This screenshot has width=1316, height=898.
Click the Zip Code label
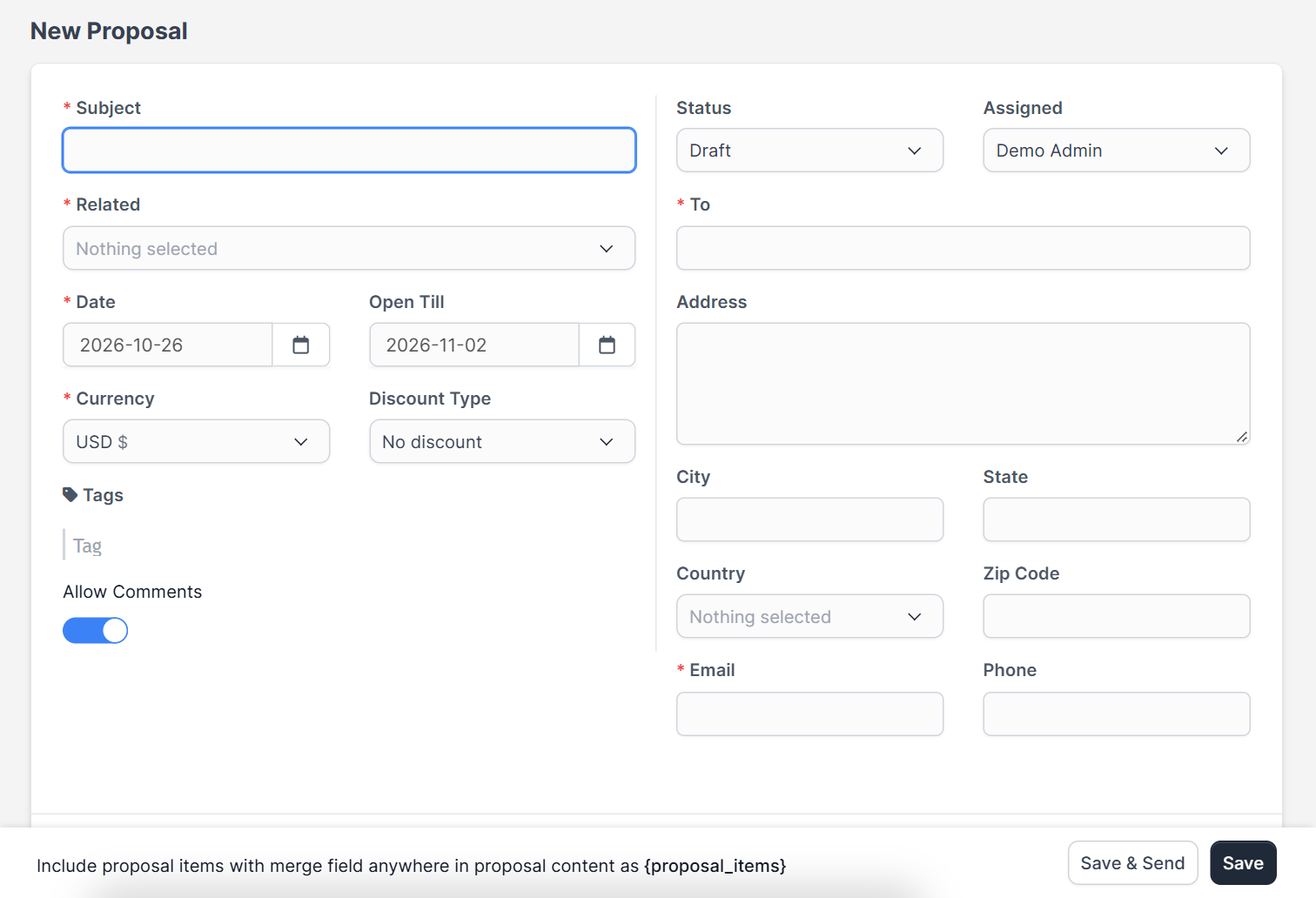coord(1021,573)
